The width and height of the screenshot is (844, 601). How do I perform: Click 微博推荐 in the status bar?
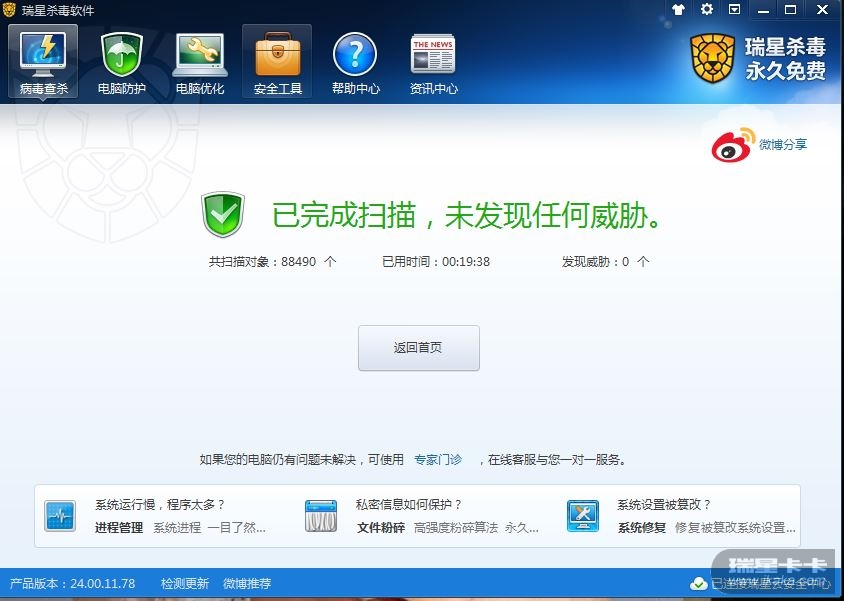[x=247, y=583]
